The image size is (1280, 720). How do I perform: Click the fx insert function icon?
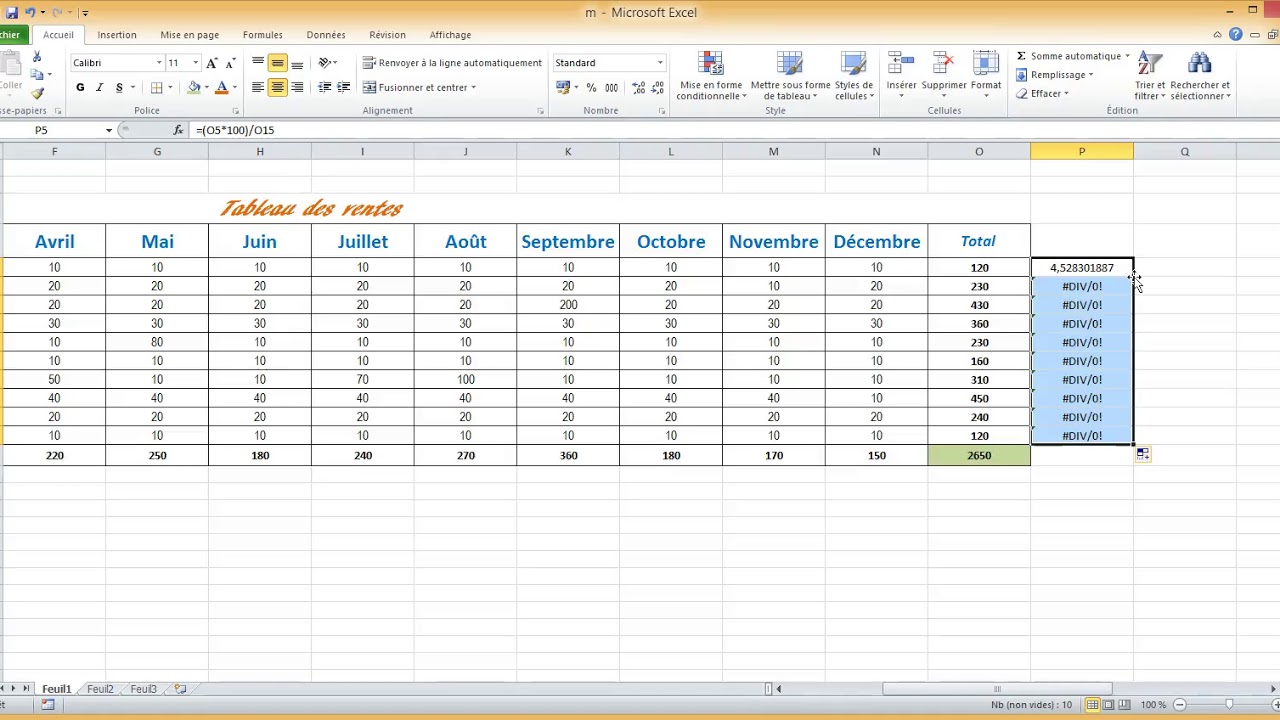(178, 130)
